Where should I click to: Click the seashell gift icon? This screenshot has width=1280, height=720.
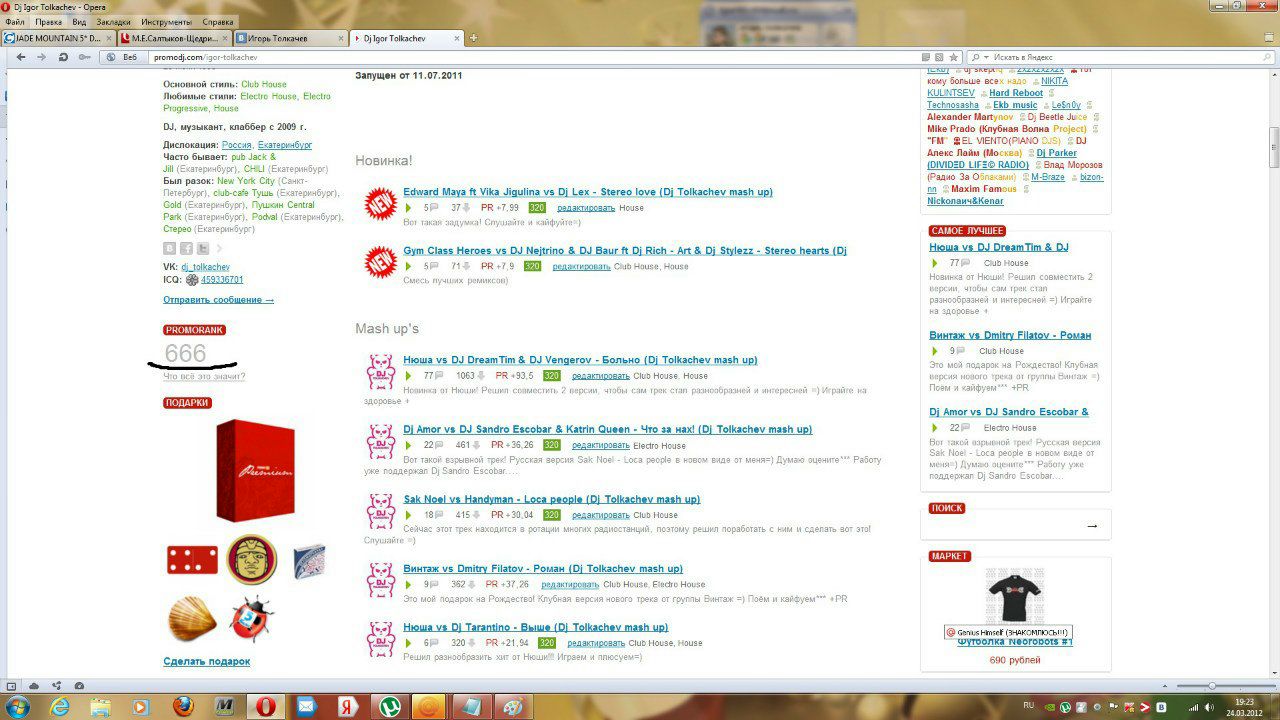pyautogui.click(x=192, y=619)
